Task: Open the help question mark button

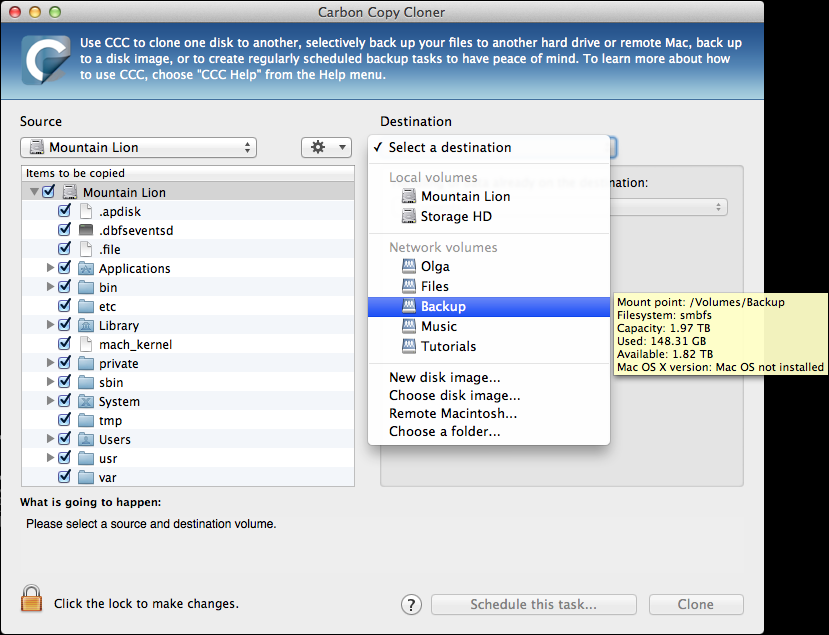Action: click(x=411, y=604)
